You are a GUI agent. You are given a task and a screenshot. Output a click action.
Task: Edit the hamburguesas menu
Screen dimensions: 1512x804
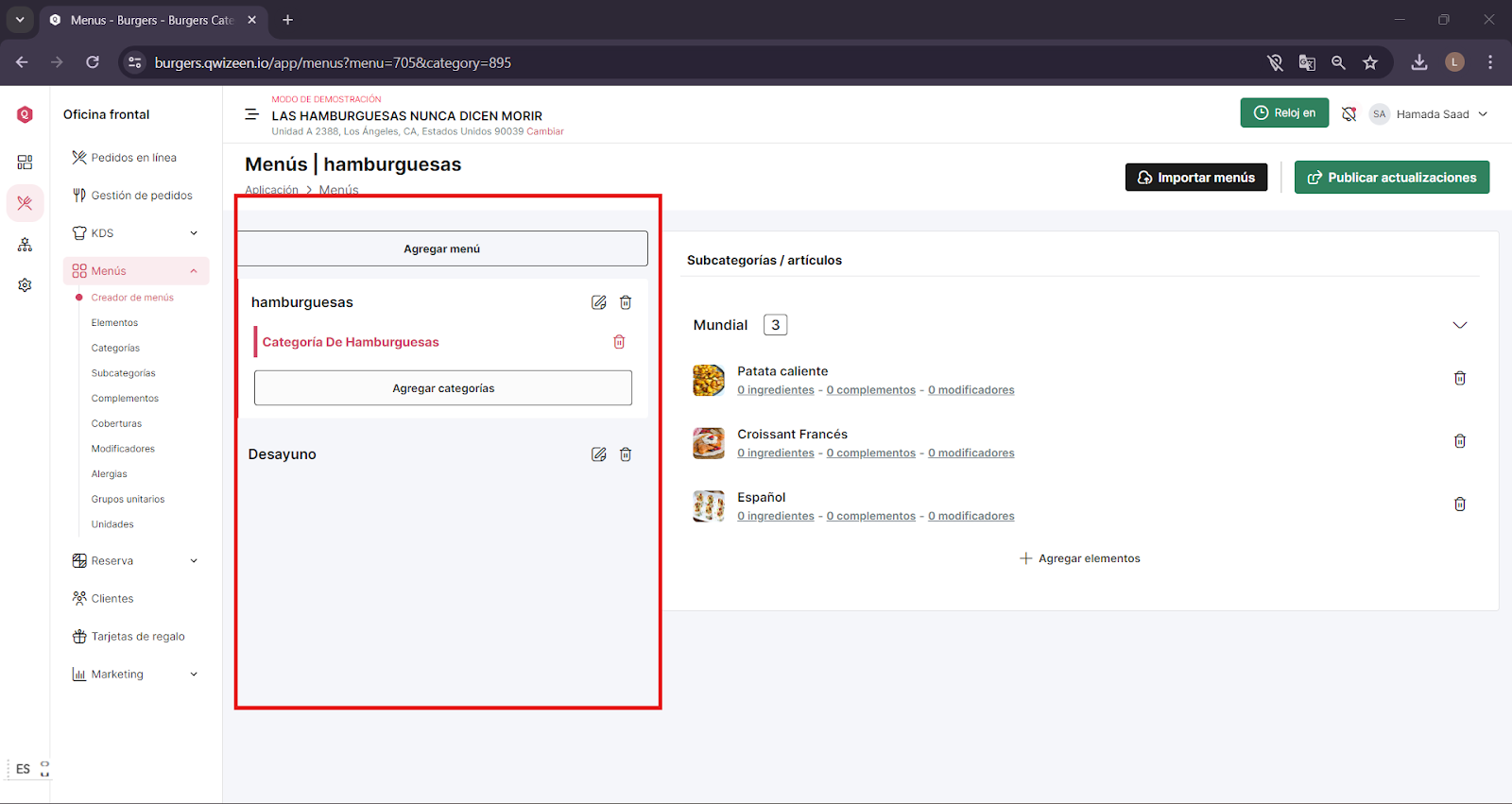(598, 302)
